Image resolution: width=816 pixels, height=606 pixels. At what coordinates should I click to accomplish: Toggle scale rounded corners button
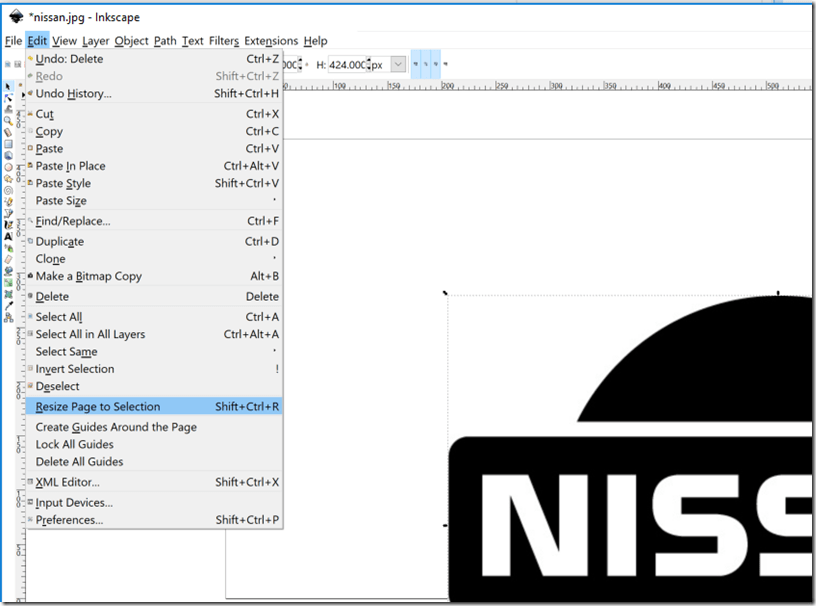[426, 64]
